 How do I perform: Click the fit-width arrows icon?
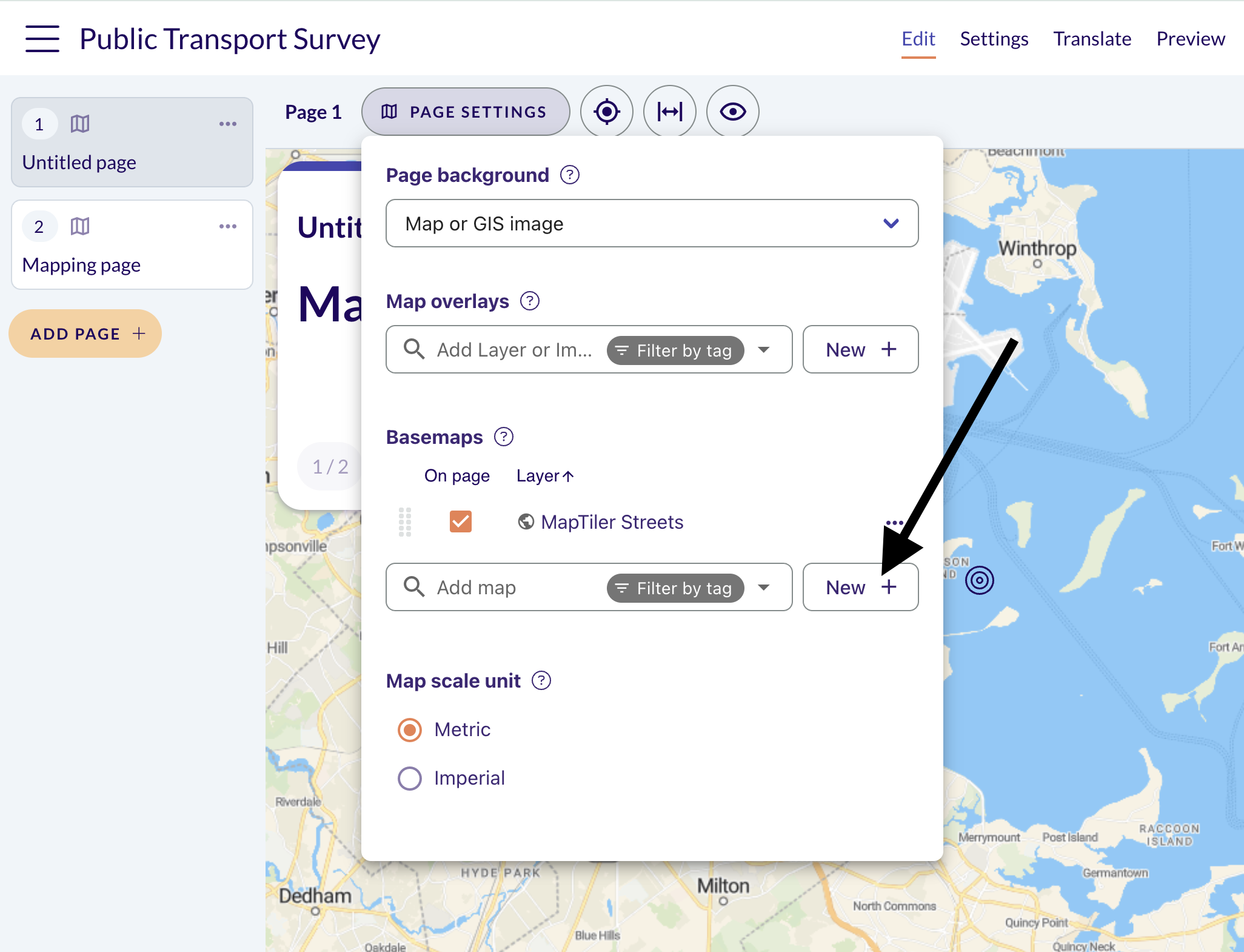pyautogui.click(x=670, y=112)
